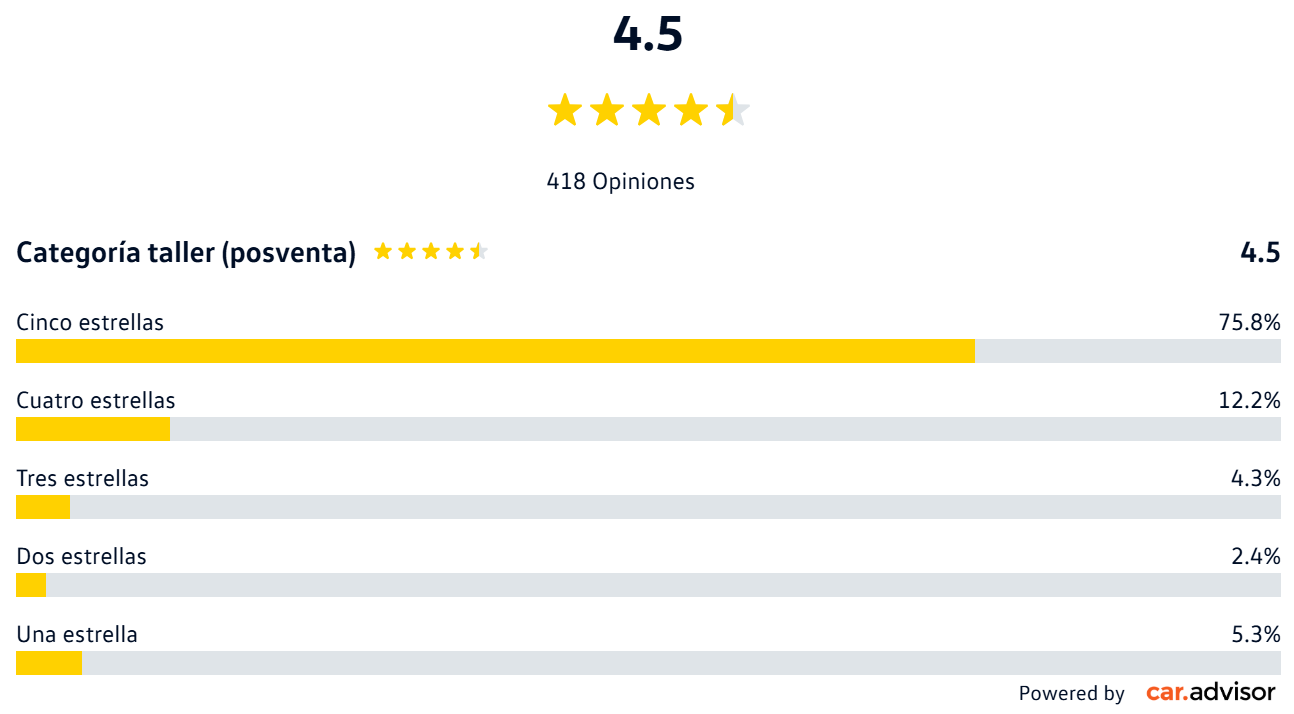
Task: Click the third large rating star
Action: 649,110
